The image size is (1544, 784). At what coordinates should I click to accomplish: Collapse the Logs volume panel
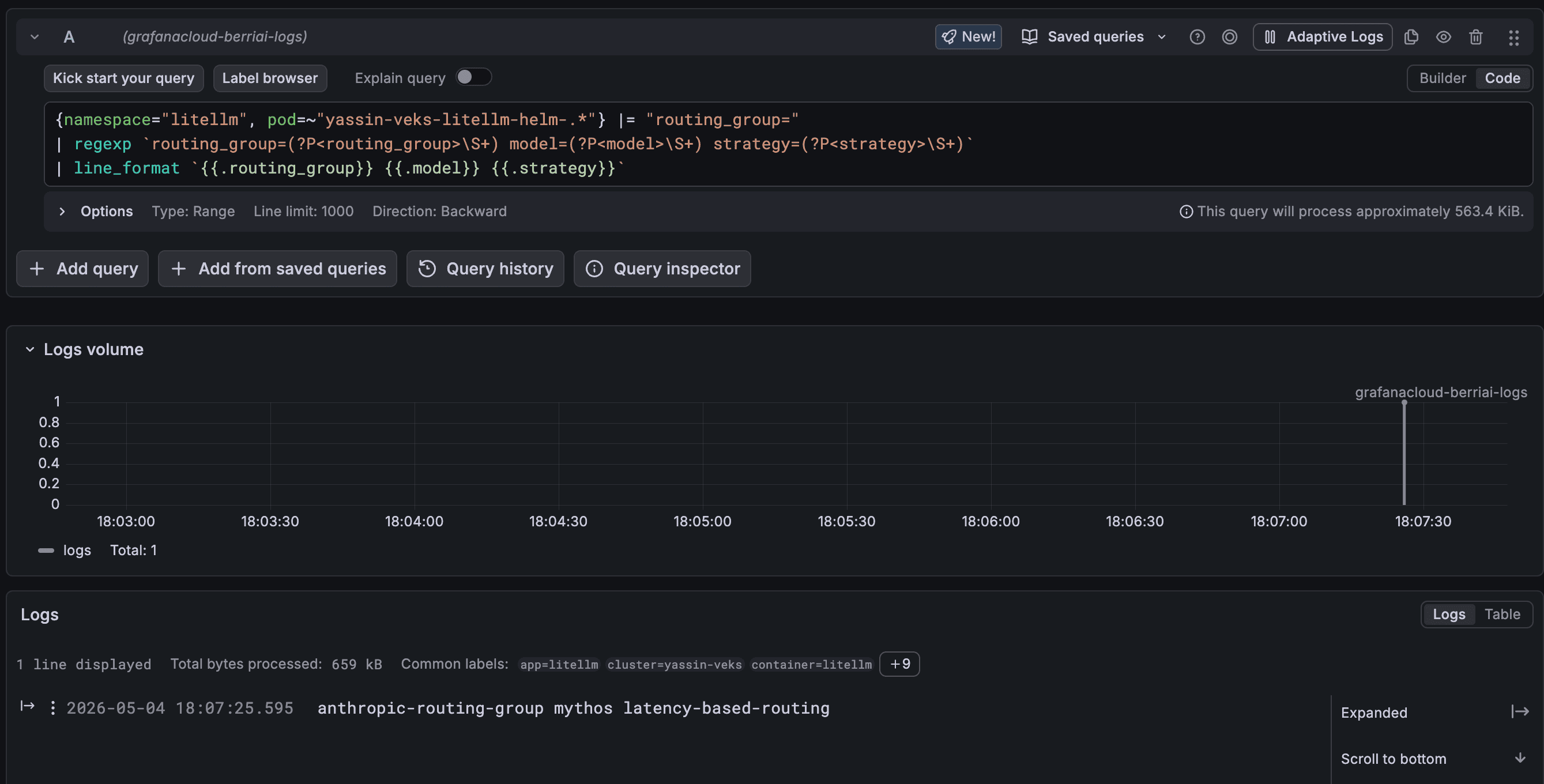tap(30, 349)
